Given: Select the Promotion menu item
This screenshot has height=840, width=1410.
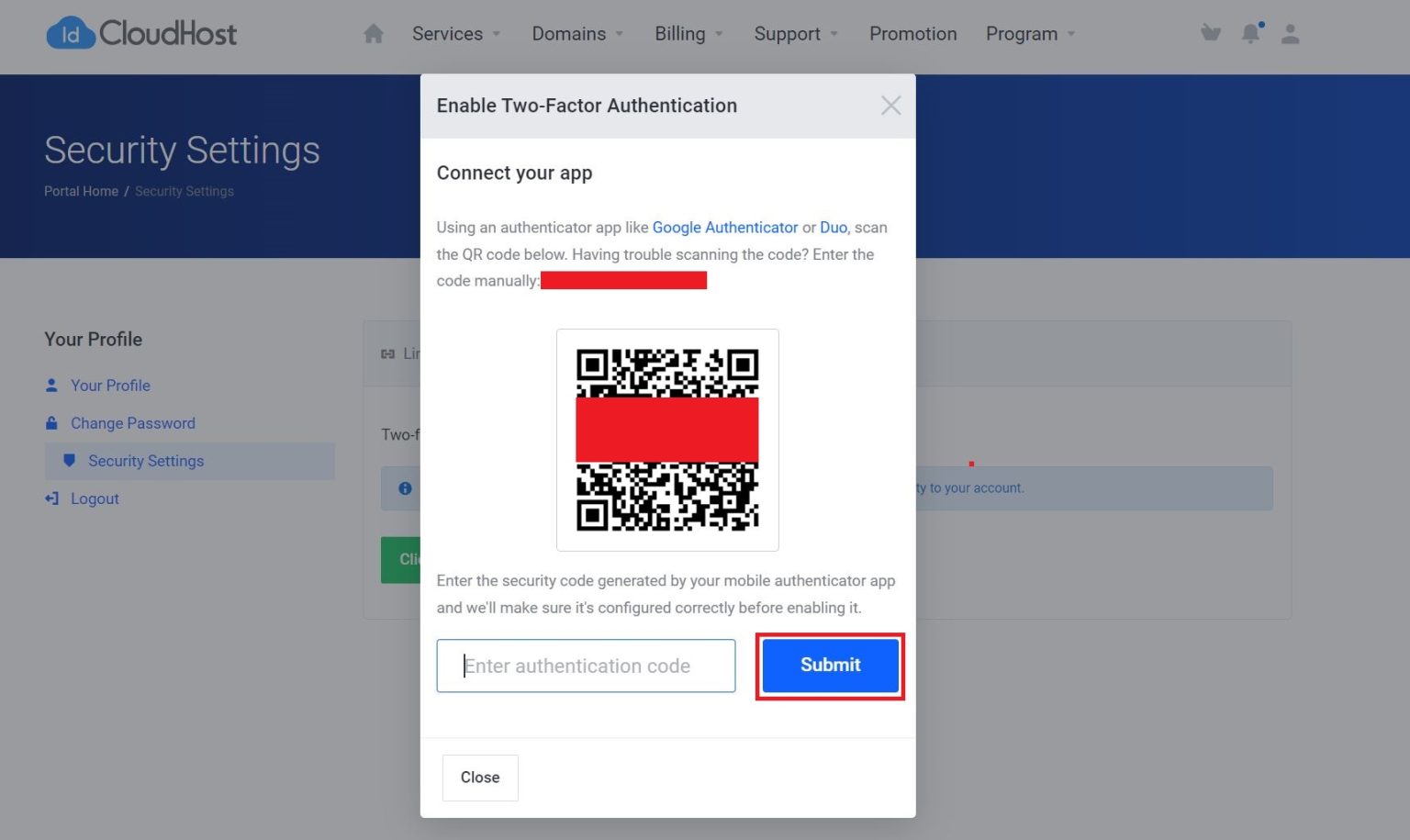Looking at the screenshot, I should pos(912,34).
